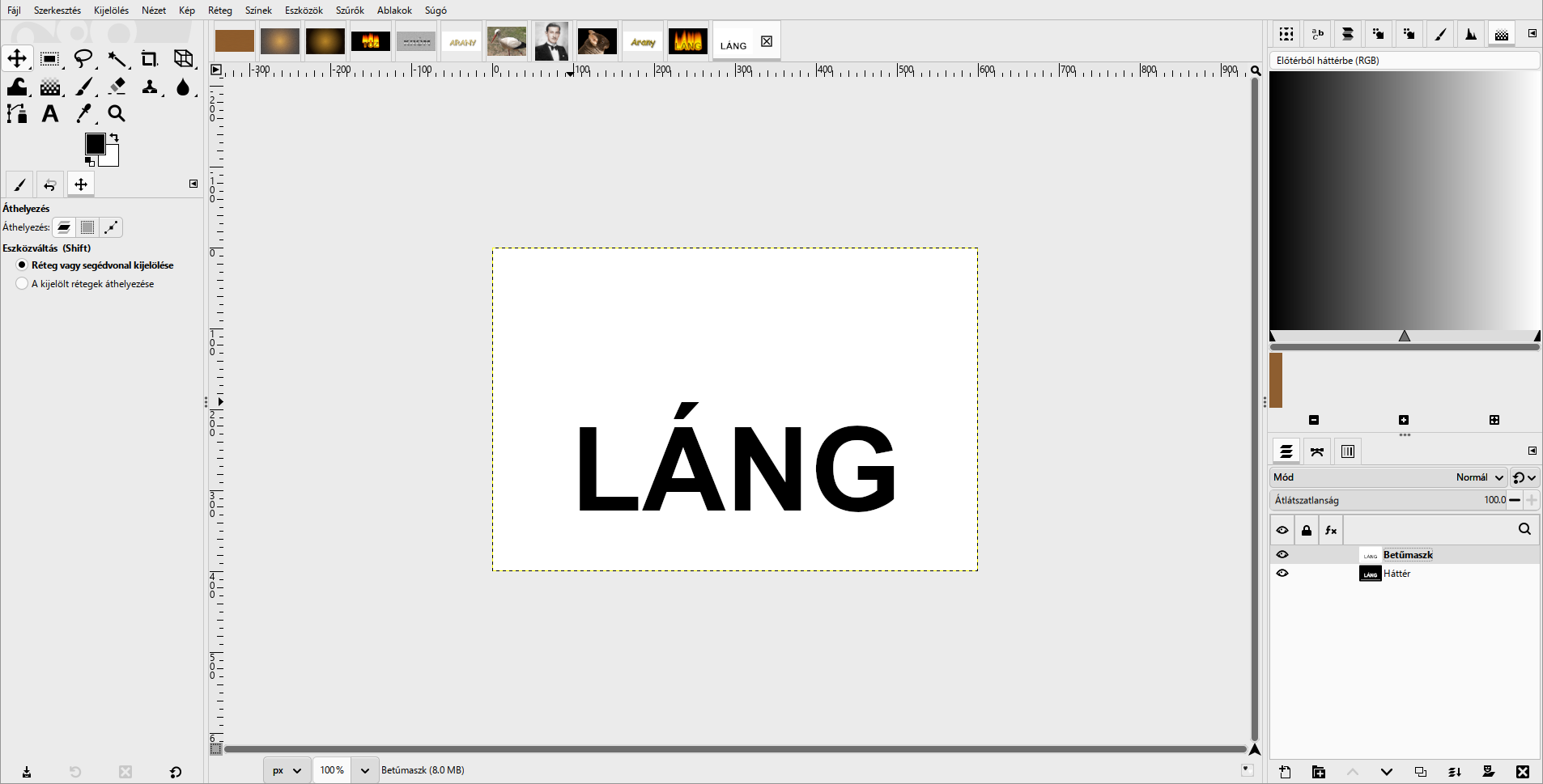Select the Bucket Fill tool

pyautogui.click(x=17, y=87)
